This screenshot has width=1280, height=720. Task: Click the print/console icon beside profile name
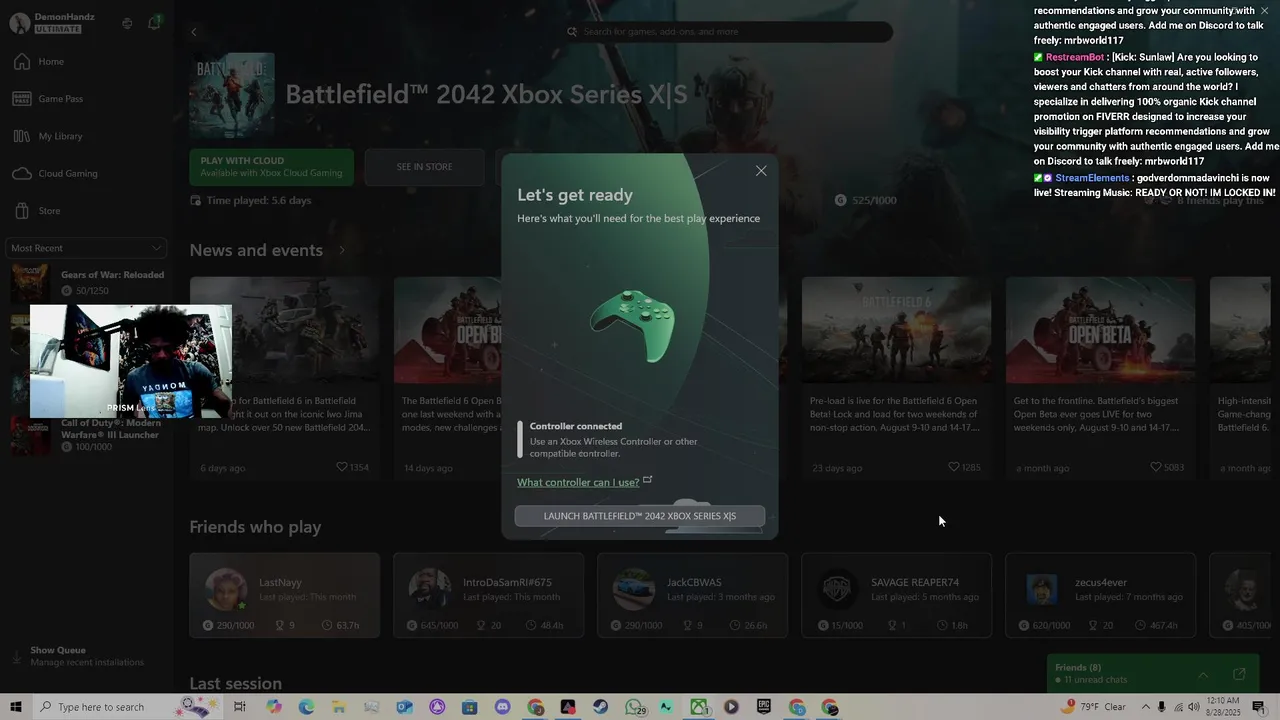[x=127, y=23]
